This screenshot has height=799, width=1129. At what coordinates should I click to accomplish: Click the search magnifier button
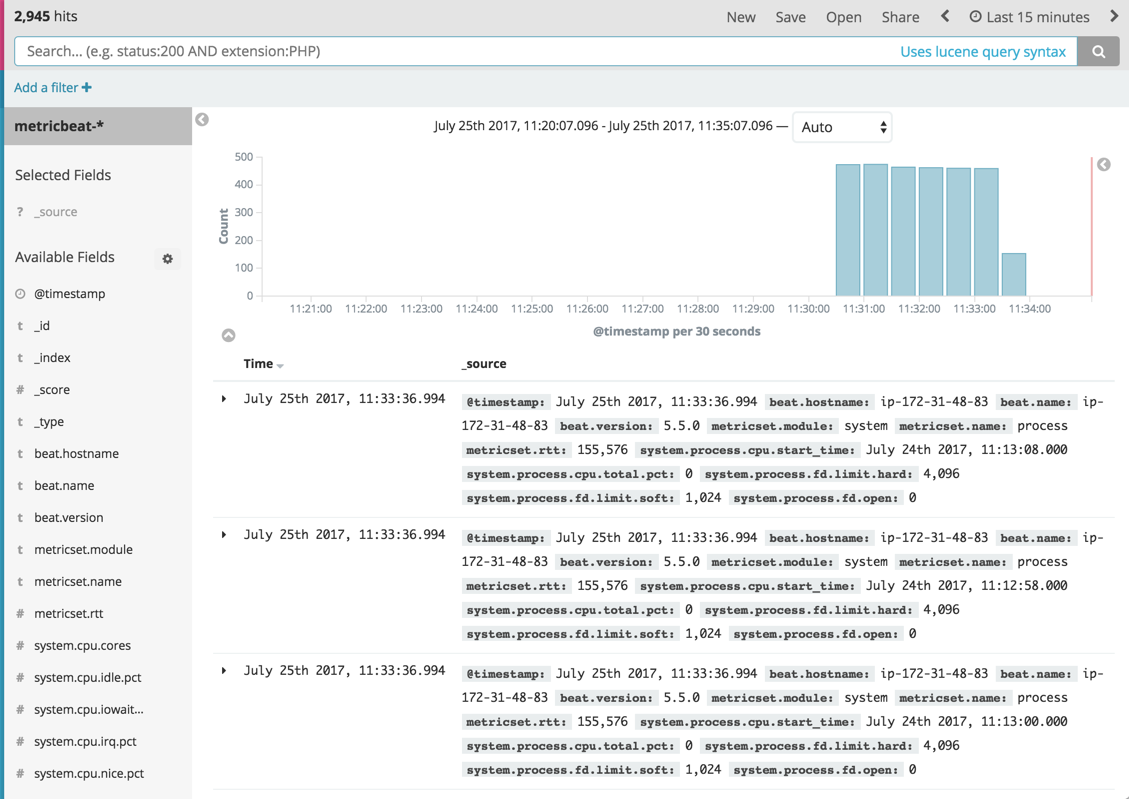coord(1098,51)
